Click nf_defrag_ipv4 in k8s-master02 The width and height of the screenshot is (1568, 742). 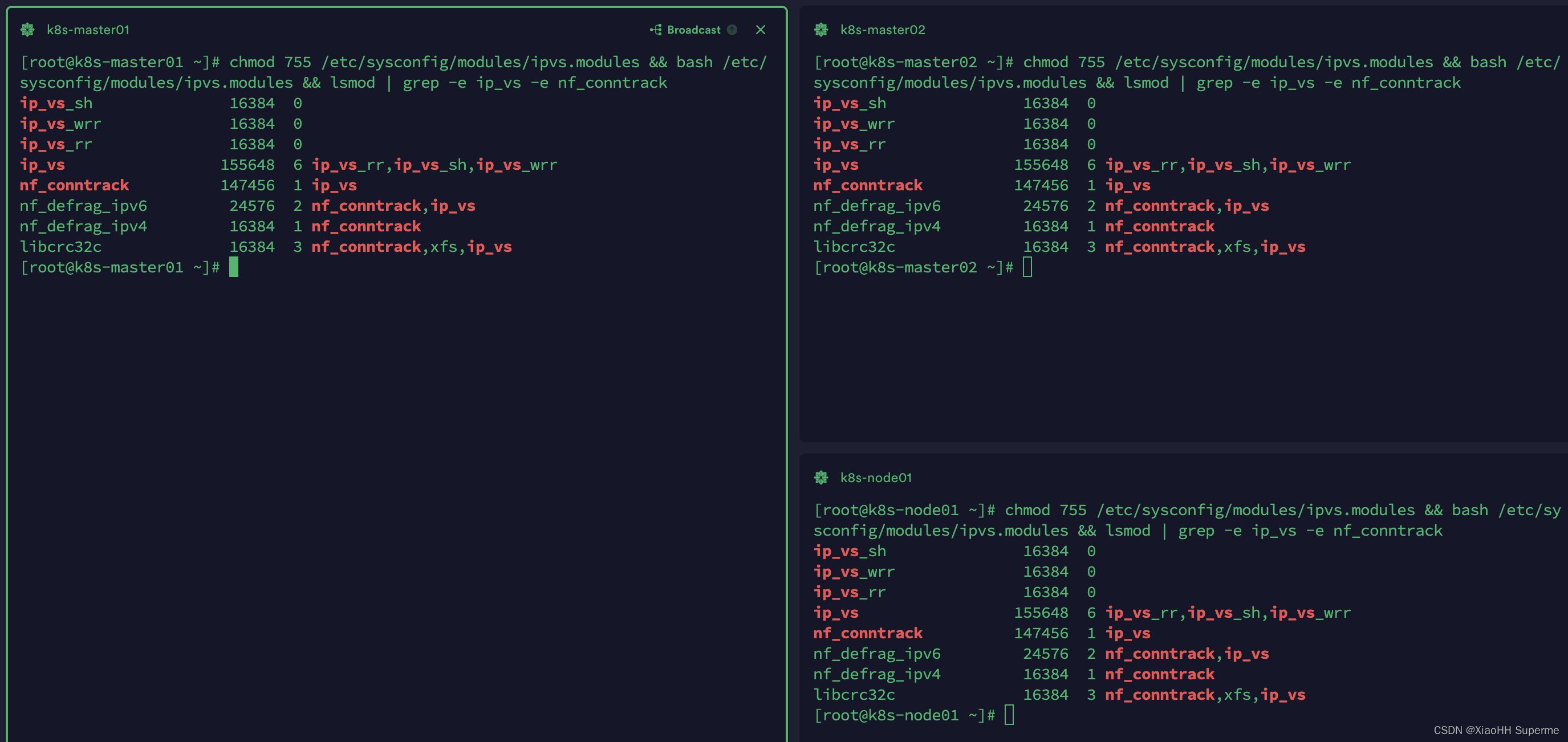click(x=877, y=227)
